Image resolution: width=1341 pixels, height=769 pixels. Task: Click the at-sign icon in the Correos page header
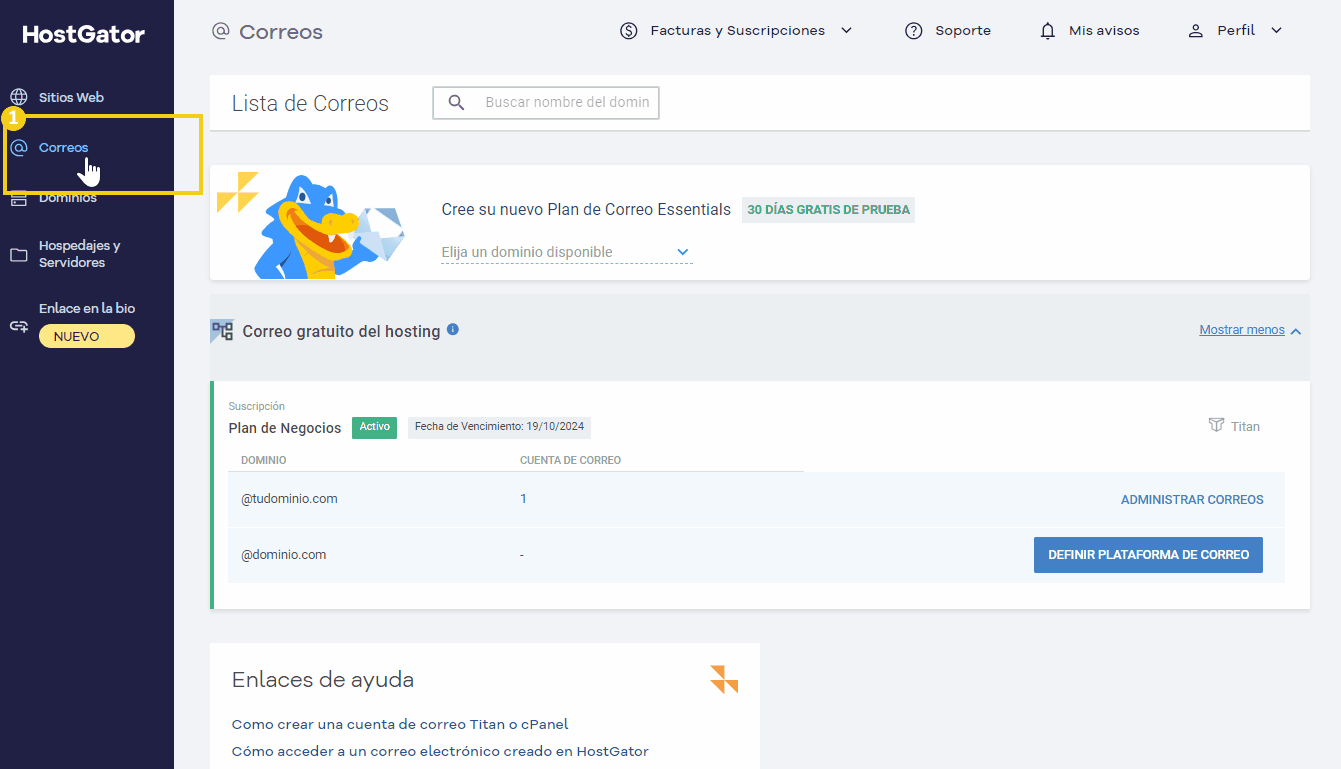click(x=221, y=31)
